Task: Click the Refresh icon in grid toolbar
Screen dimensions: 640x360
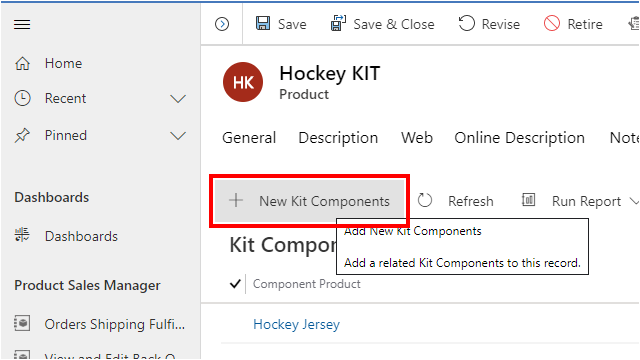Action: click(424, 200)
